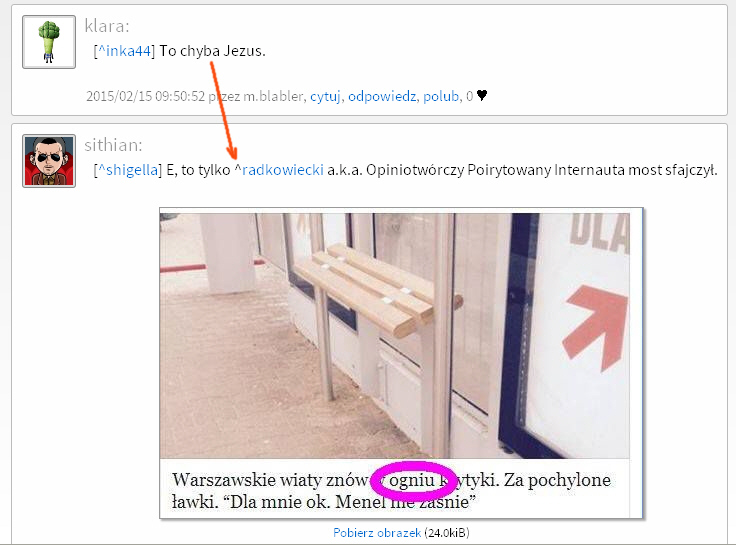736x545 pixels.
Task: Click odpowiedz to reply to klara
Action: [382, 96]
